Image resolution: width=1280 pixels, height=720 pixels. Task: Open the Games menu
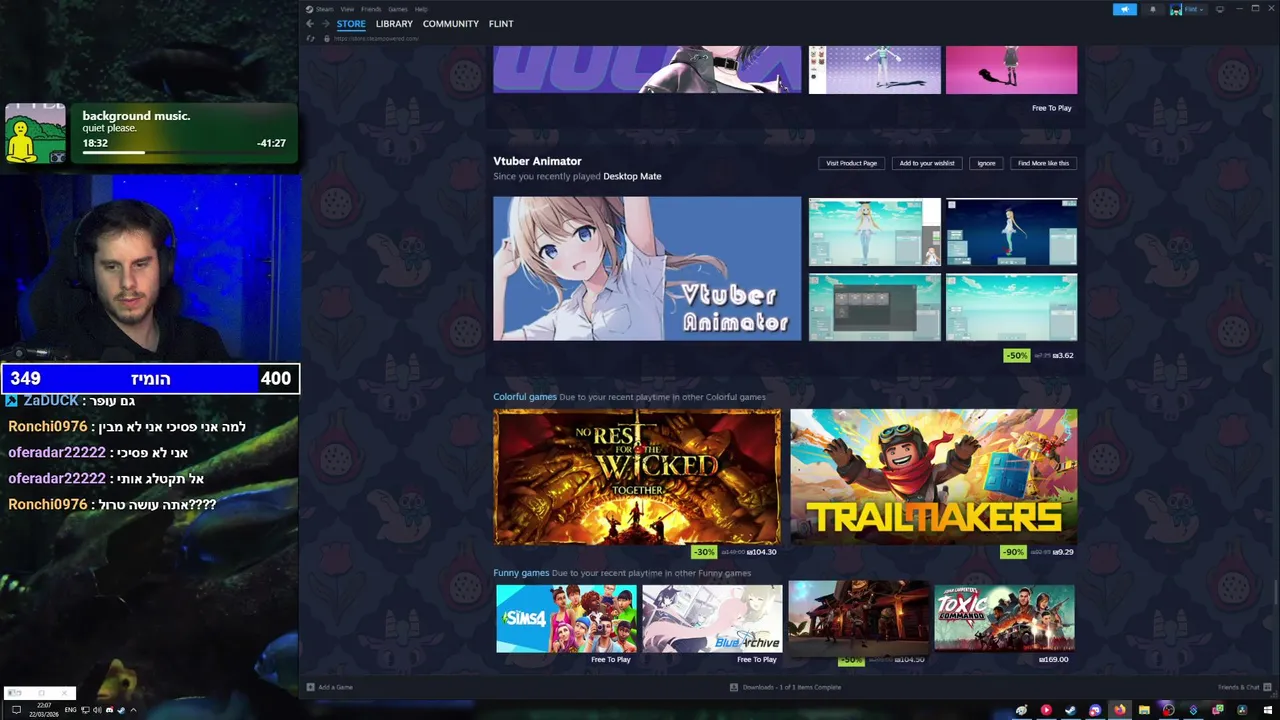pyautogui.click(x=397, y=9)
